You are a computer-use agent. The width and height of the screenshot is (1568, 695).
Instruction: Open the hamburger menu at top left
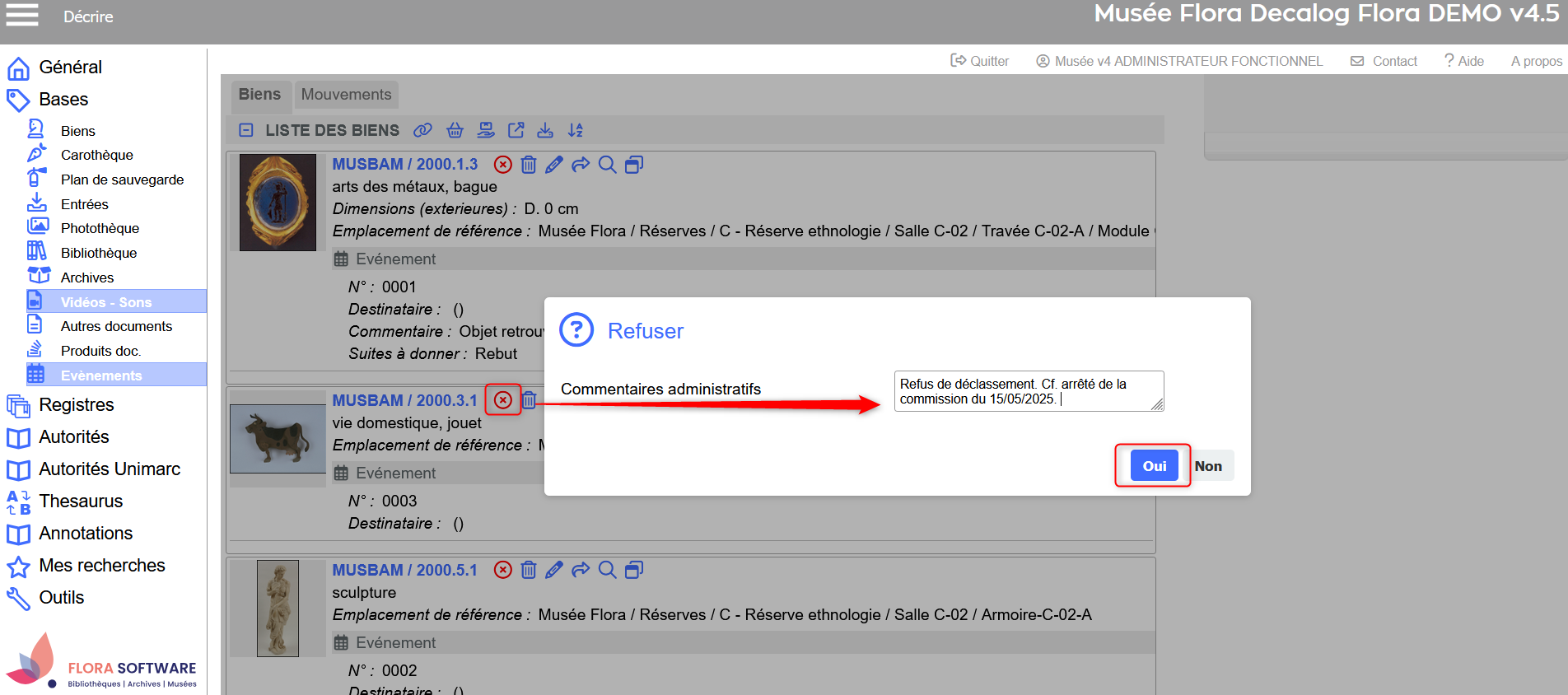pyautogui.click(x=22, y=16)
